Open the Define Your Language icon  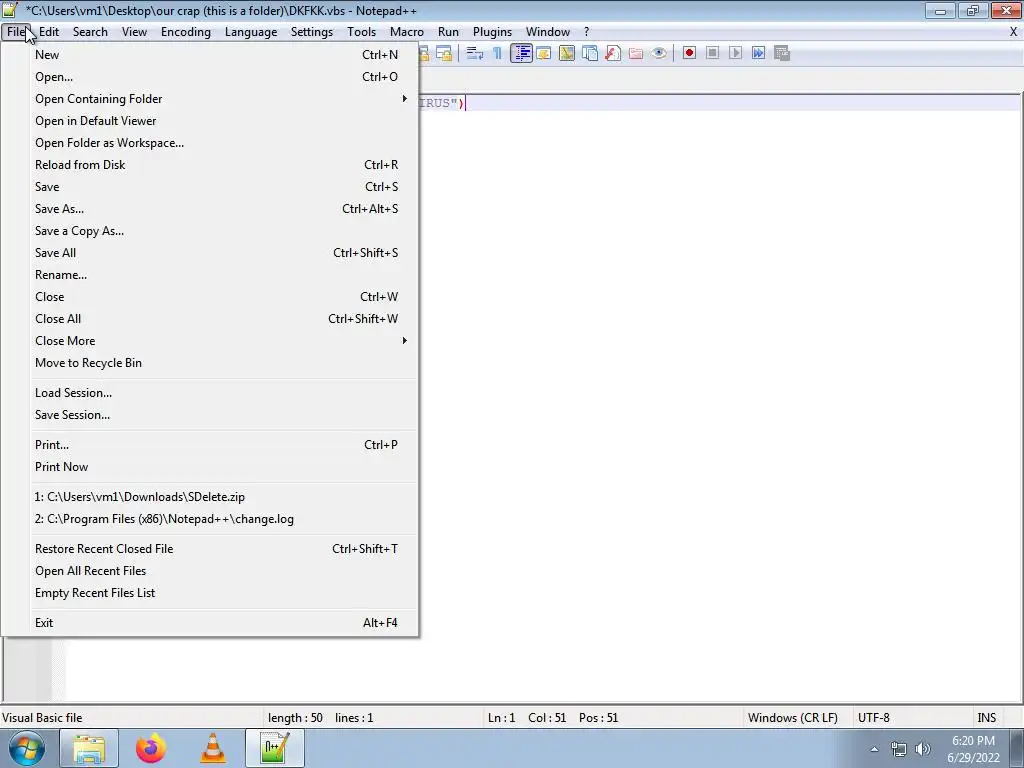(x=543, y=54)
